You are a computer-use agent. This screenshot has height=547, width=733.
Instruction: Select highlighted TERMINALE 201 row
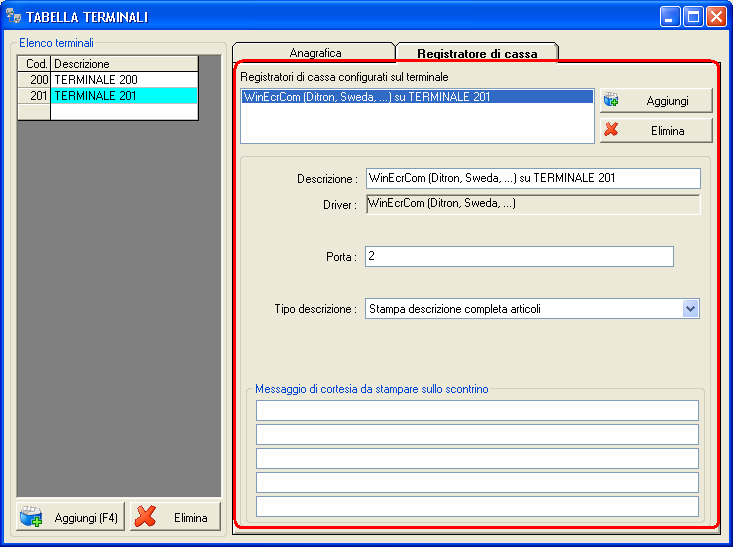click(124, 95)
